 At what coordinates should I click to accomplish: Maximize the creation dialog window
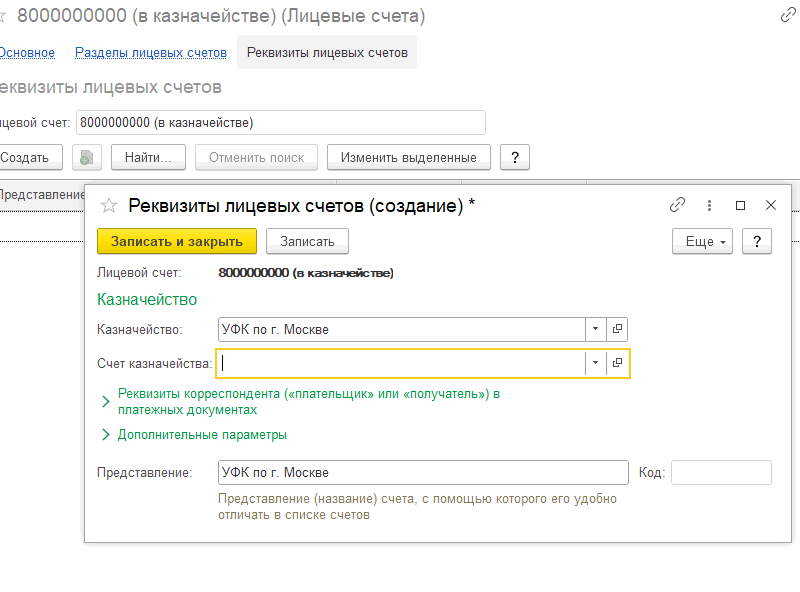click(740, 205)
